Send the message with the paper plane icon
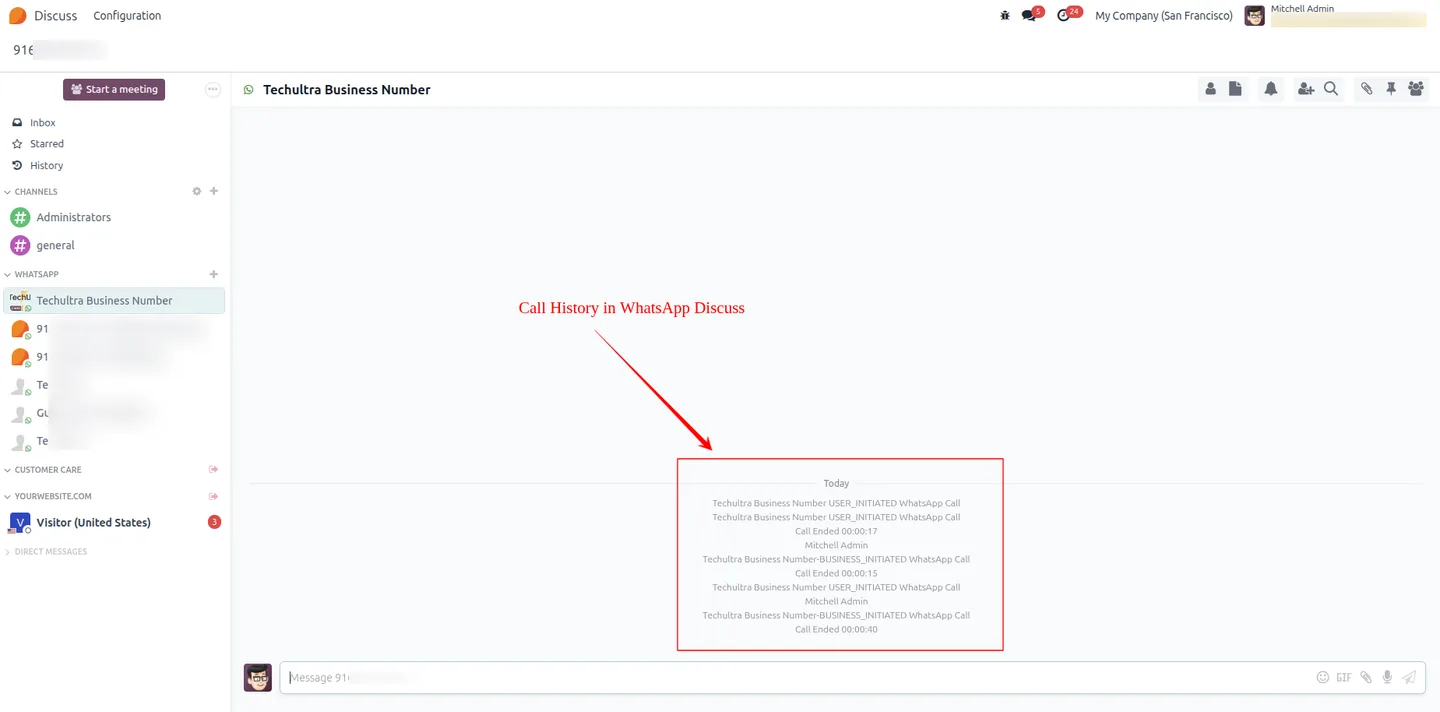The image size is (1440, 712). point(1409,677)
